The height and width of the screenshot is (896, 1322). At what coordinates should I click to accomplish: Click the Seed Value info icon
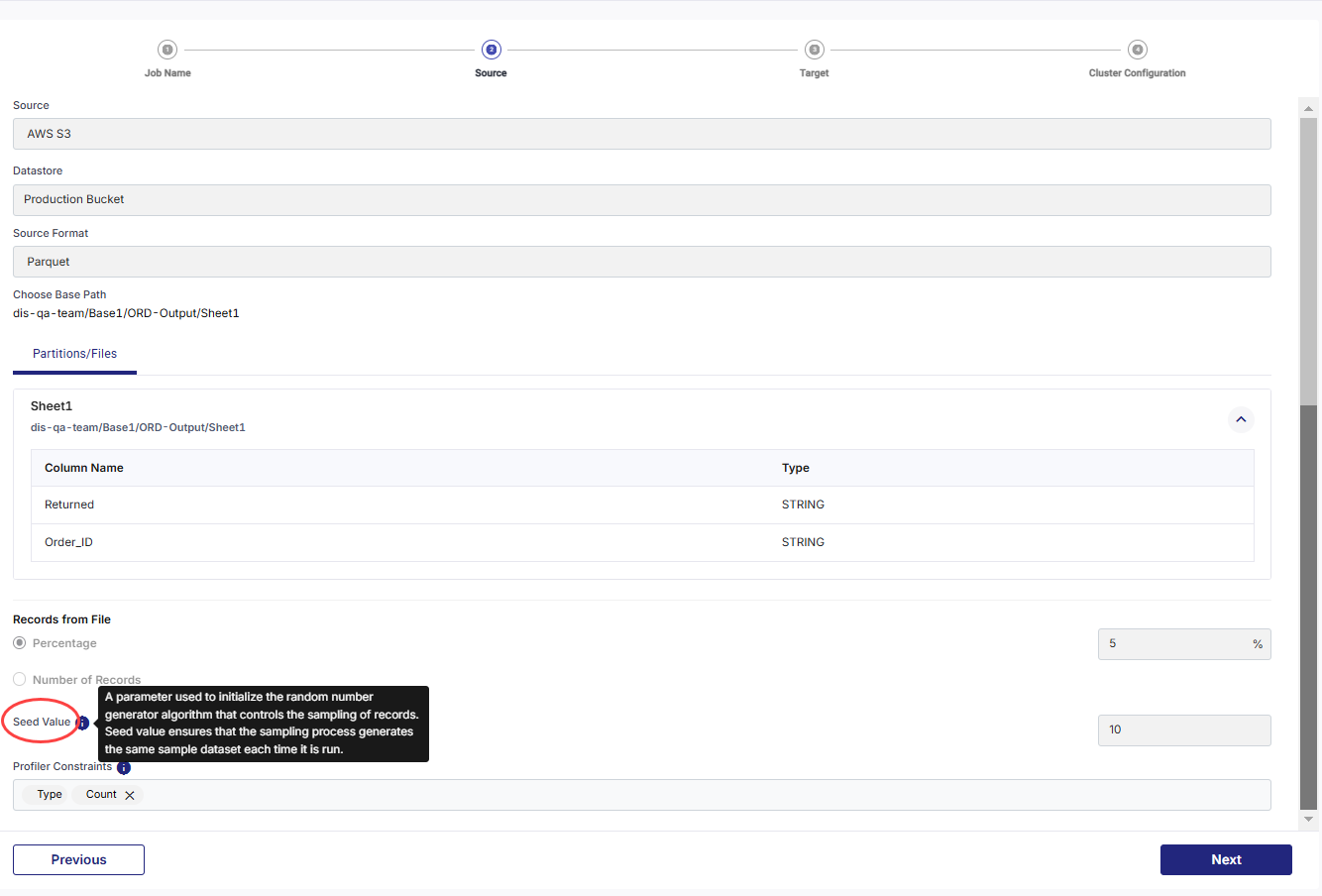pos(83,723)
